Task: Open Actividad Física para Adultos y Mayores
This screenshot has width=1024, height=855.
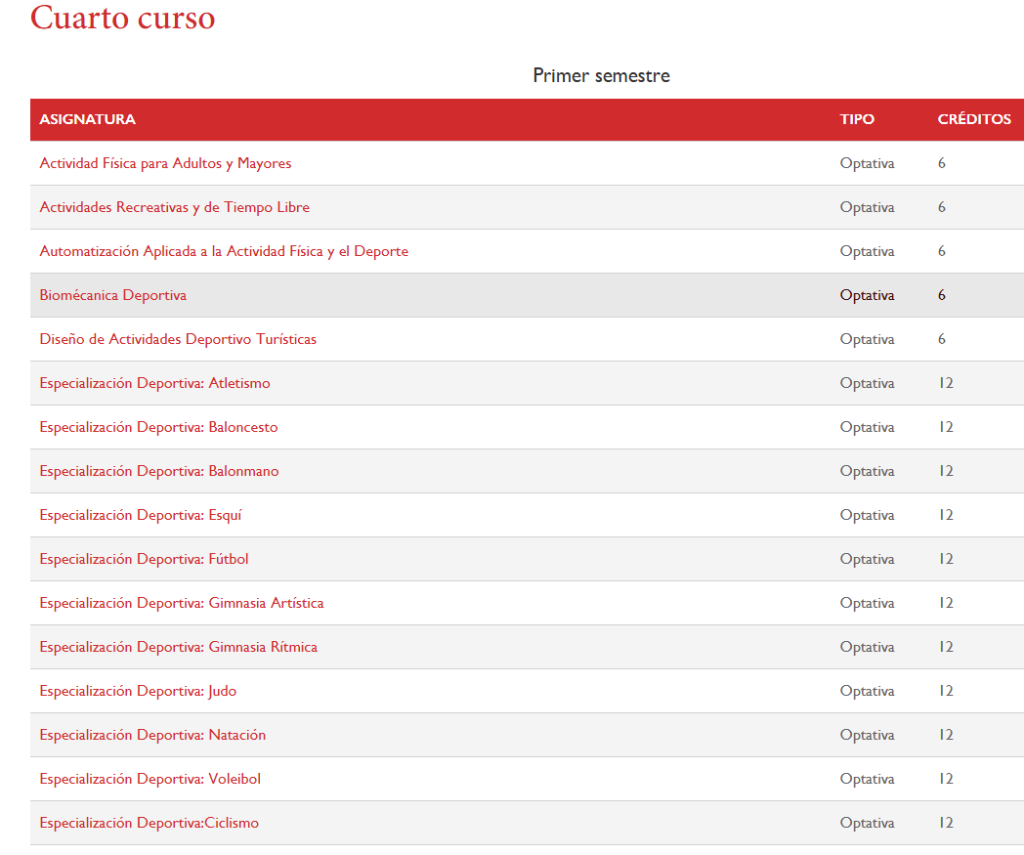Action: [x=165, y=163]
